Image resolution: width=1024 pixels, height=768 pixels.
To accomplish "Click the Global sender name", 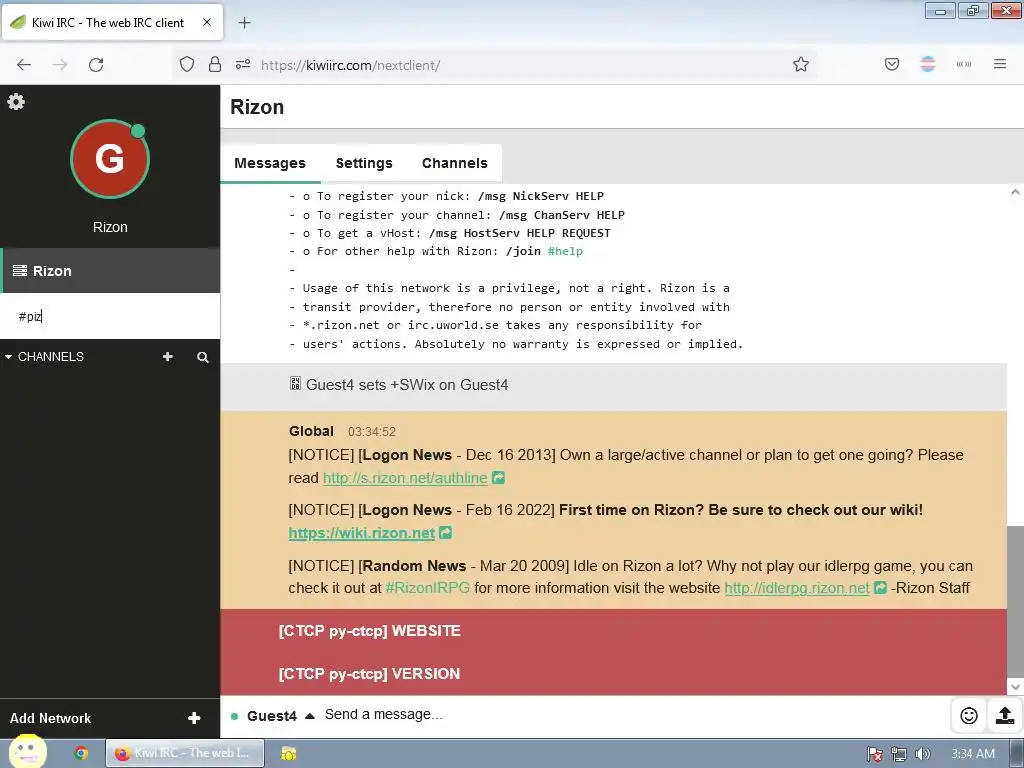I will point(311,431).
